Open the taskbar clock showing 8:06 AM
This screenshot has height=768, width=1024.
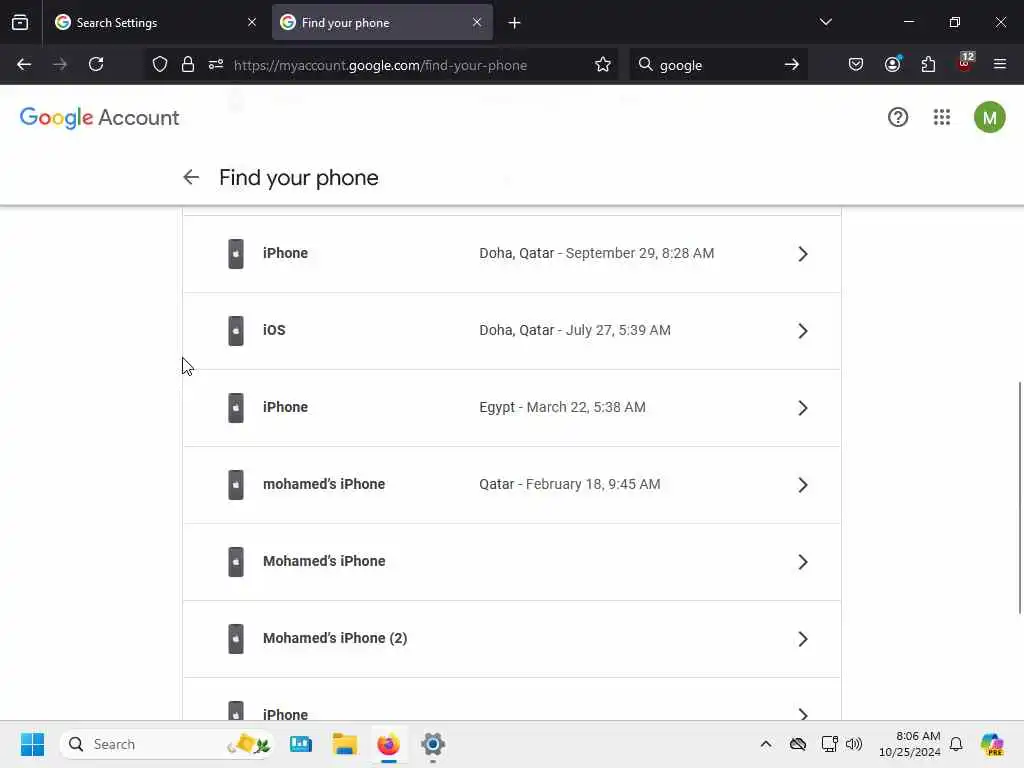pyautogui.click(x=910, y=744)
